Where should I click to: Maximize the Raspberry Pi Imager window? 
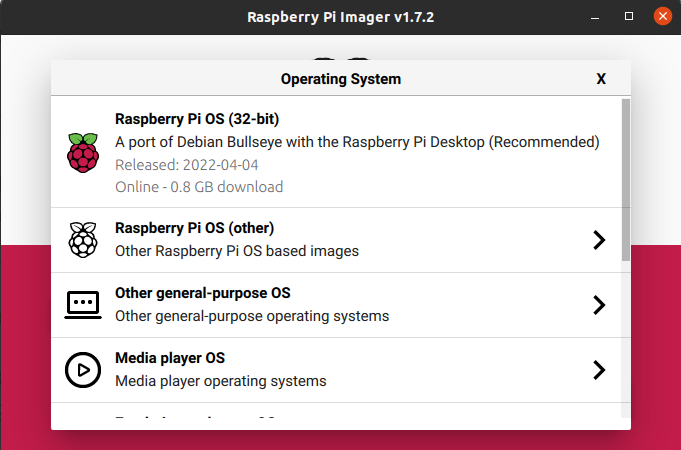(x=629, y=17)
